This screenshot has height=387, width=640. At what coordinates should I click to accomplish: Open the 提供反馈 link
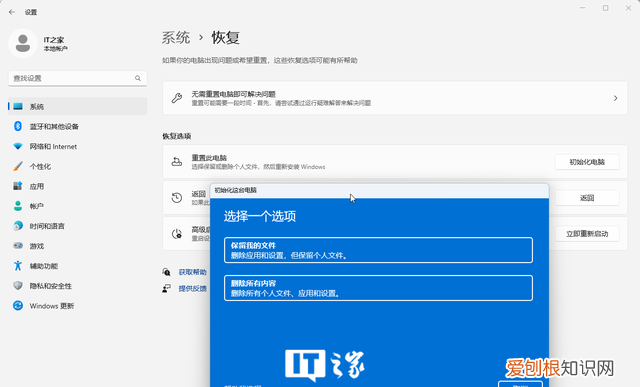192,289
